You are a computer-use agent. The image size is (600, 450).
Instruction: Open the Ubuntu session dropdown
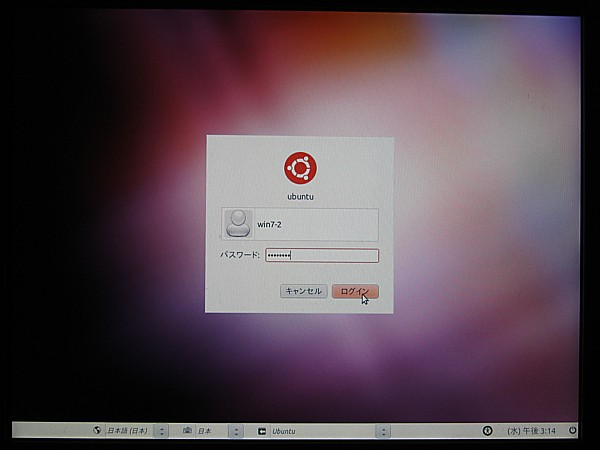click(331, 431)
